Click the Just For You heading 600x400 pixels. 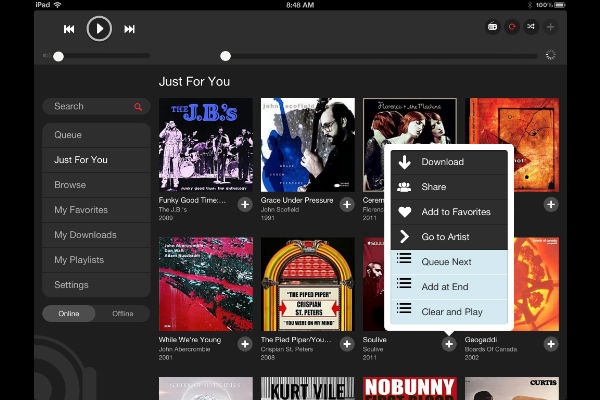tap(194, 82)
